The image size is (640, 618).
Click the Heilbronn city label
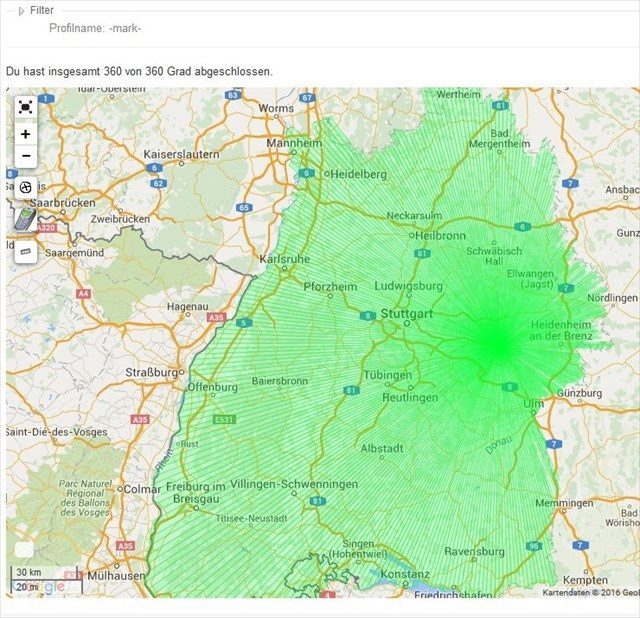pos(440,236)
